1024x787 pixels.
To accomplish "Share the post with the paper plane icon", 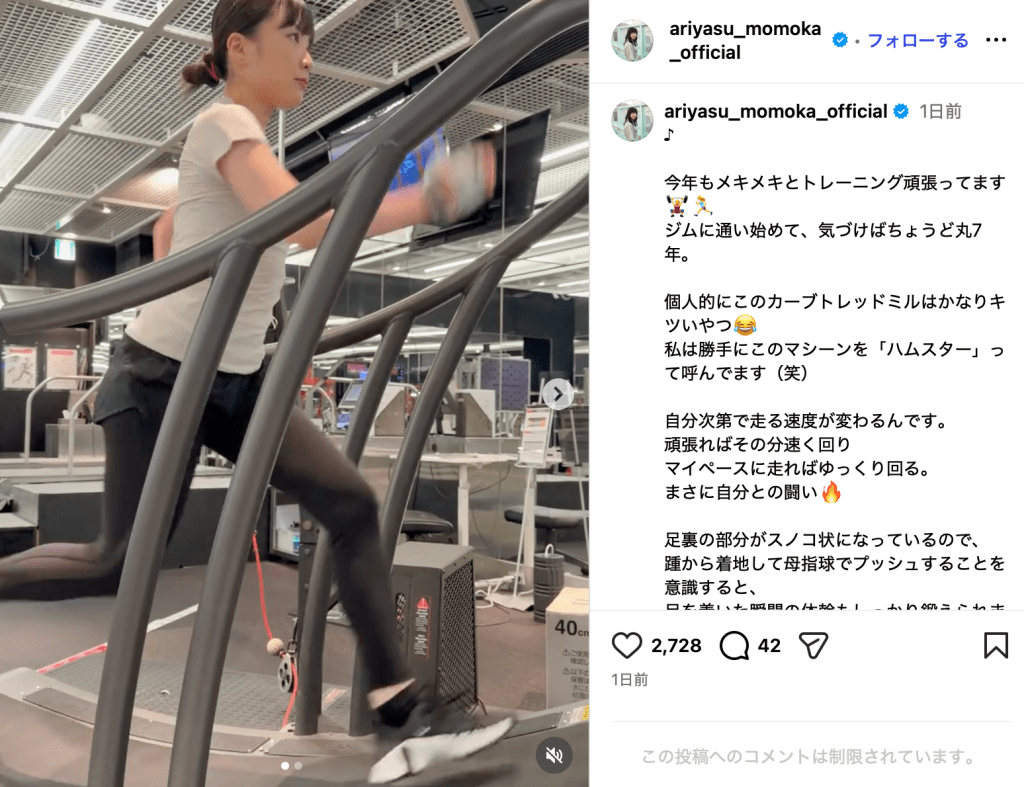I will tap(813, 645).
